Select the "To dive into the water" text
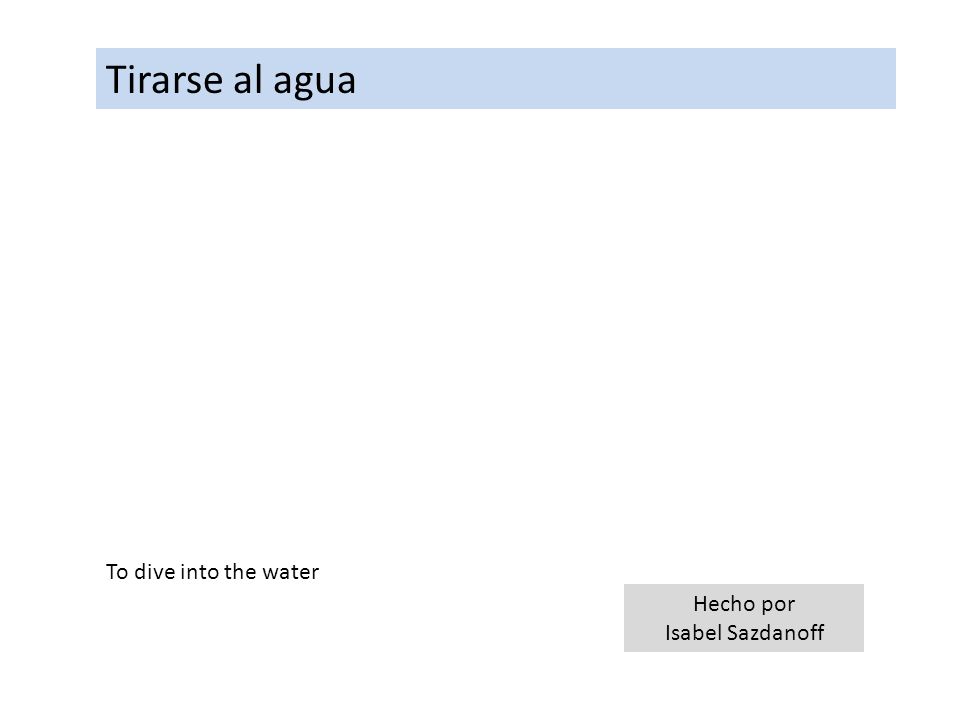960x720 pixels. (x=212, y=571)
